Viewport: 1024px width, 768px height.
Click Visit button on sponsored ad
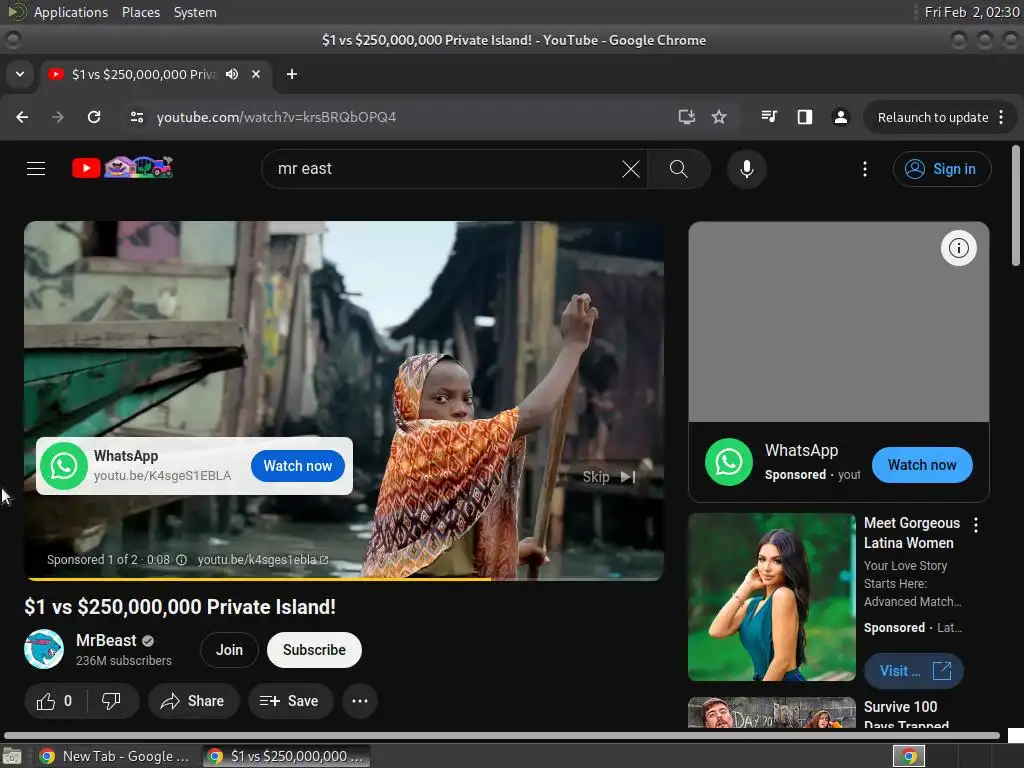pyautogui.click(x=914, y=671)
